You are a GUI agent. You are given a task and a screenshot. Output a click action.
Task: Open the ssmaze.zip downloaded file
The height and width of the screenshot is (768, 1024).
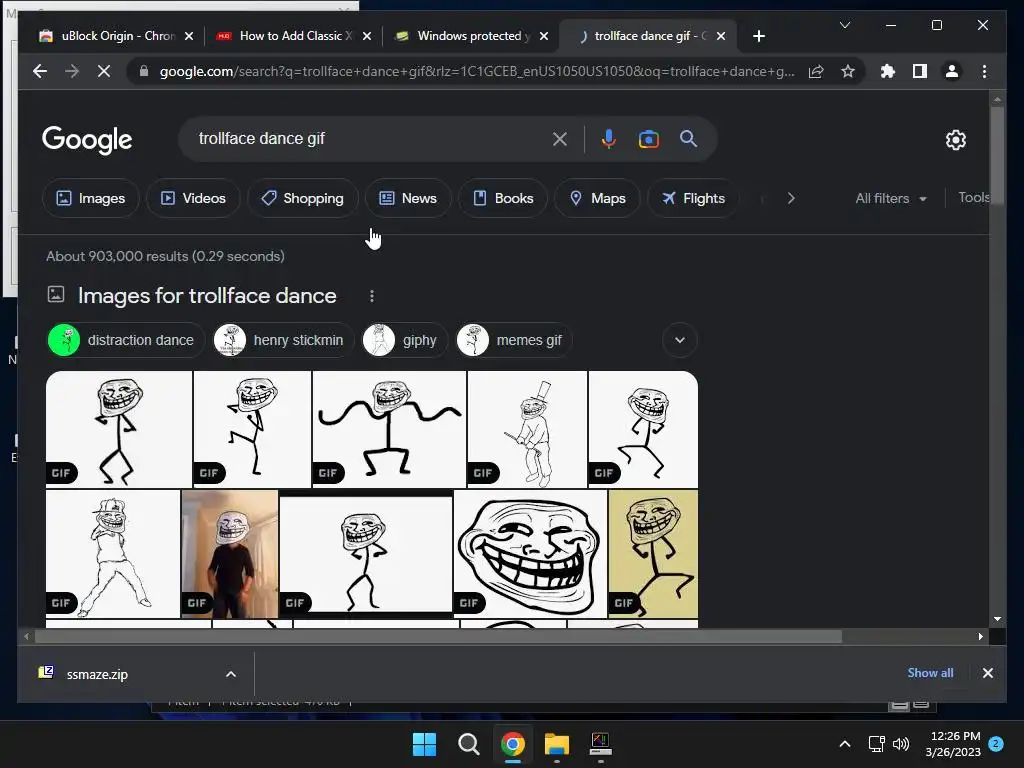click(x=97, y=674)
